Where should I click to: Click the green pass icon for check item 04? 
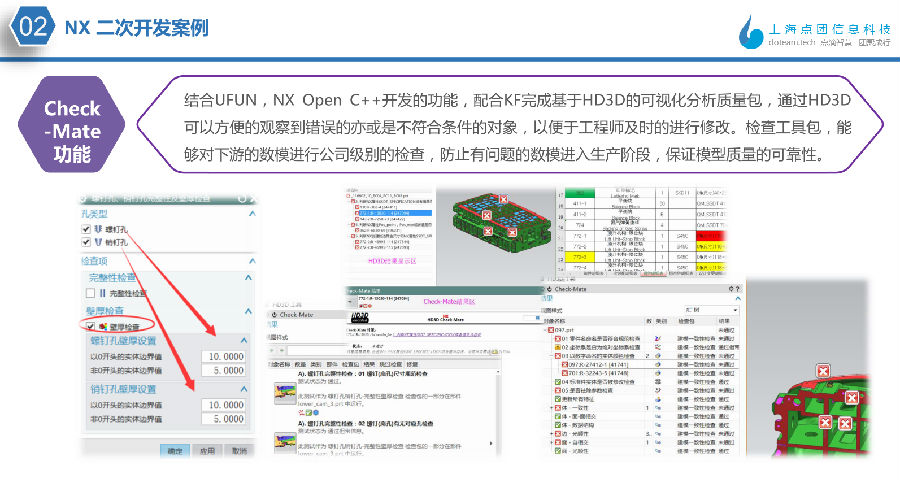tap(557, 381)
